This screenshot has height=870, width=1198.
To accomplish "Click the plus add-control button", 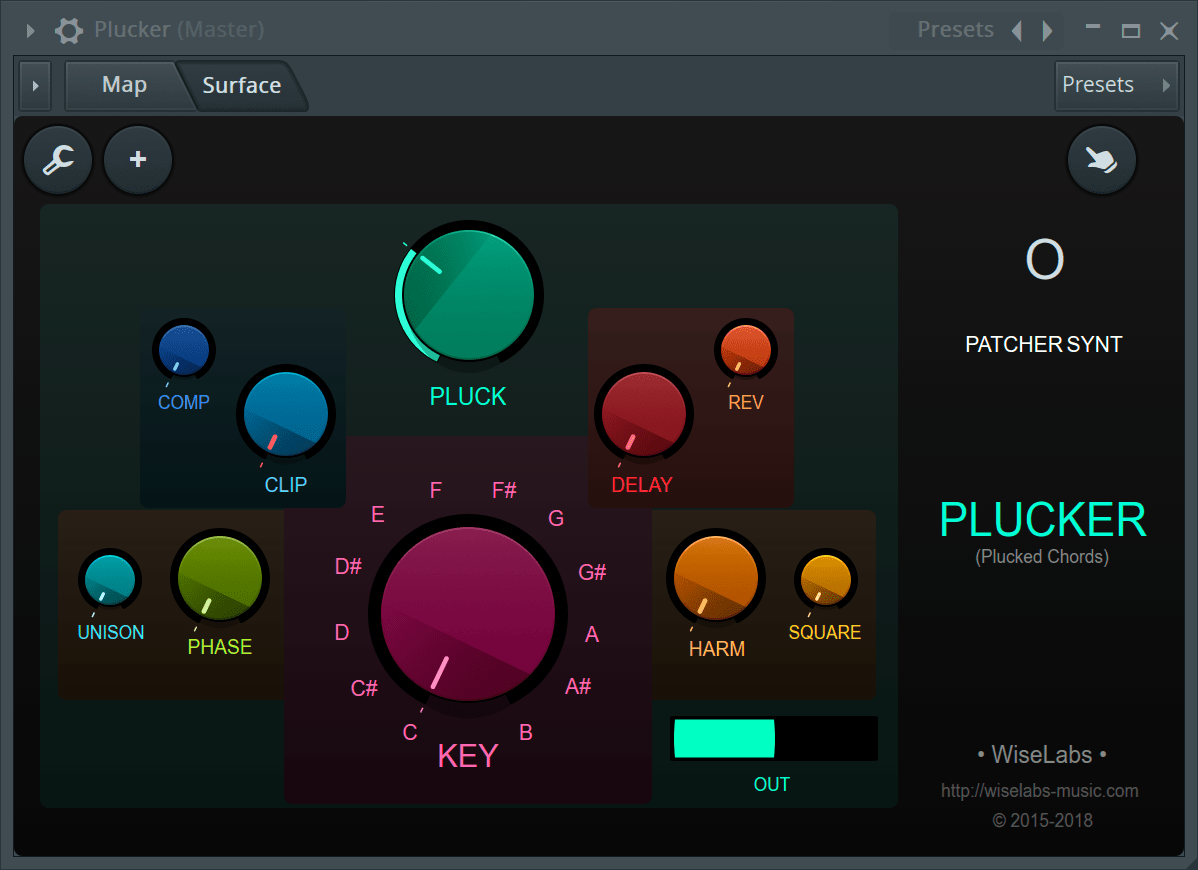I will pyautogui.click(x=138, y=160).
